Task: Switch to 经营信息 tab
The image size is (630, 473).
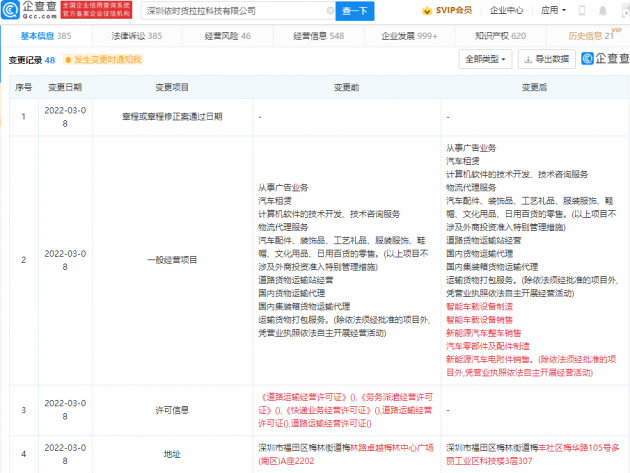Action: 319,36
